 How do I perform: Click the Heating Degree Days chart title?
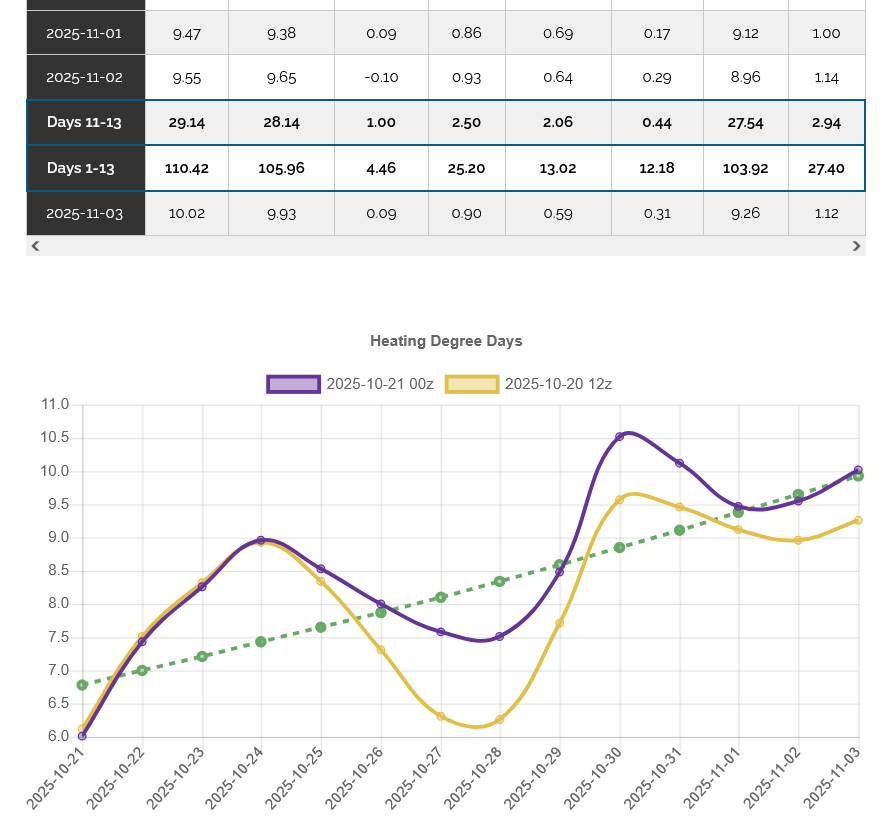(446, 341)
